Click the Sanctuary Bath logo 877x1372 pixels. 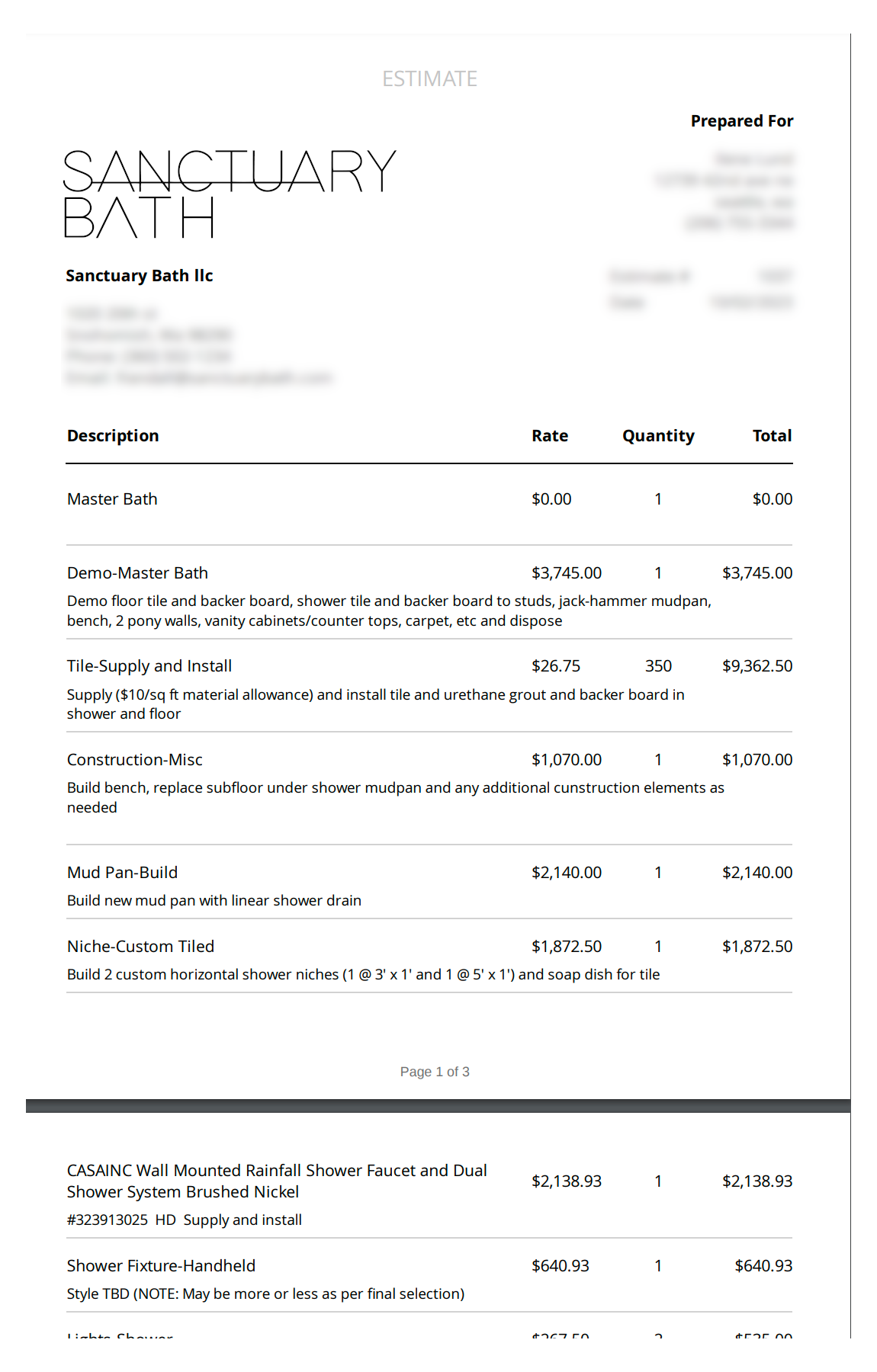point(229,194)
